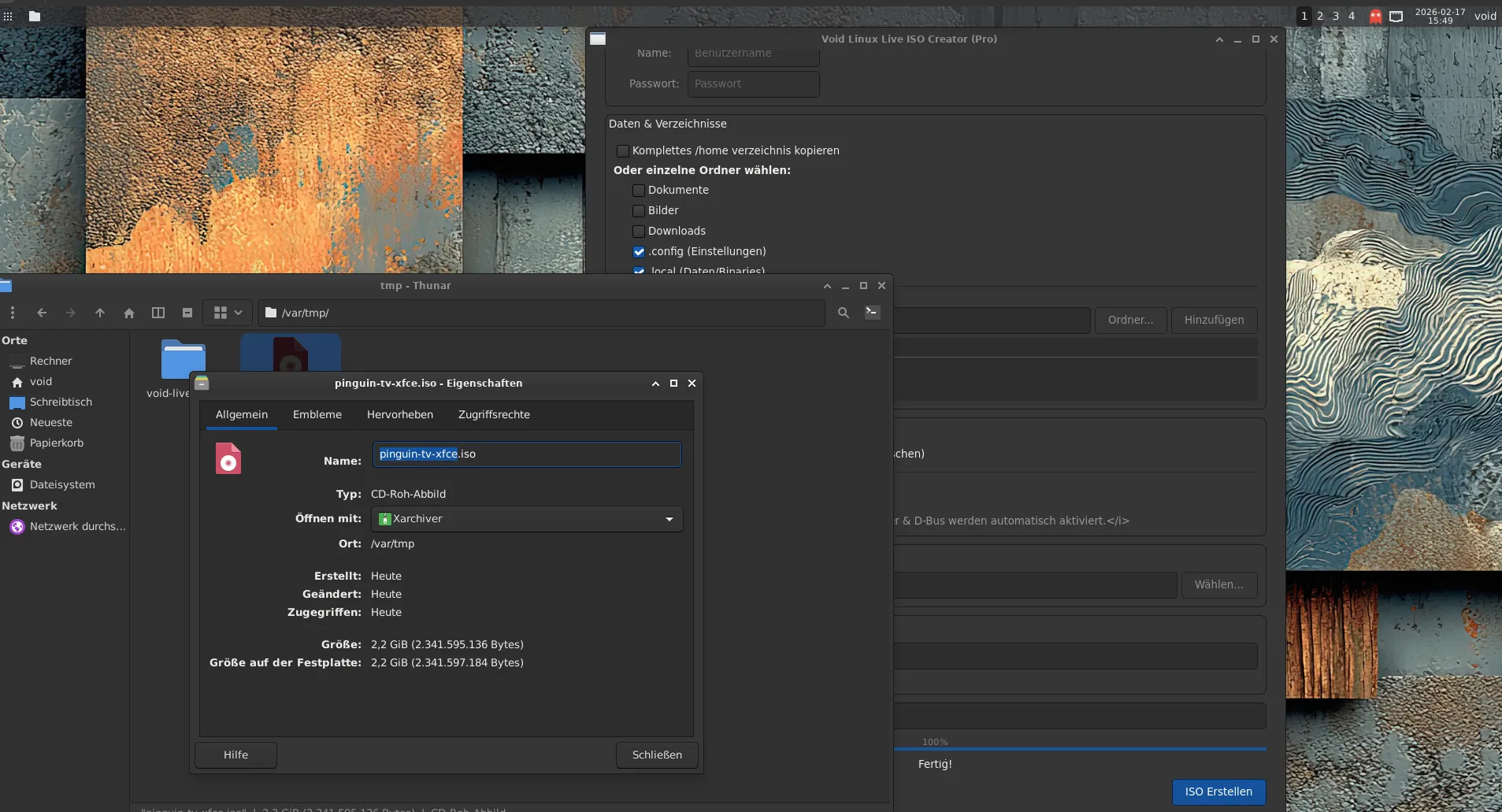Click the ISO Erstellen button
The height and width of the screenshot is (812, 1502).
[1218, 792]
